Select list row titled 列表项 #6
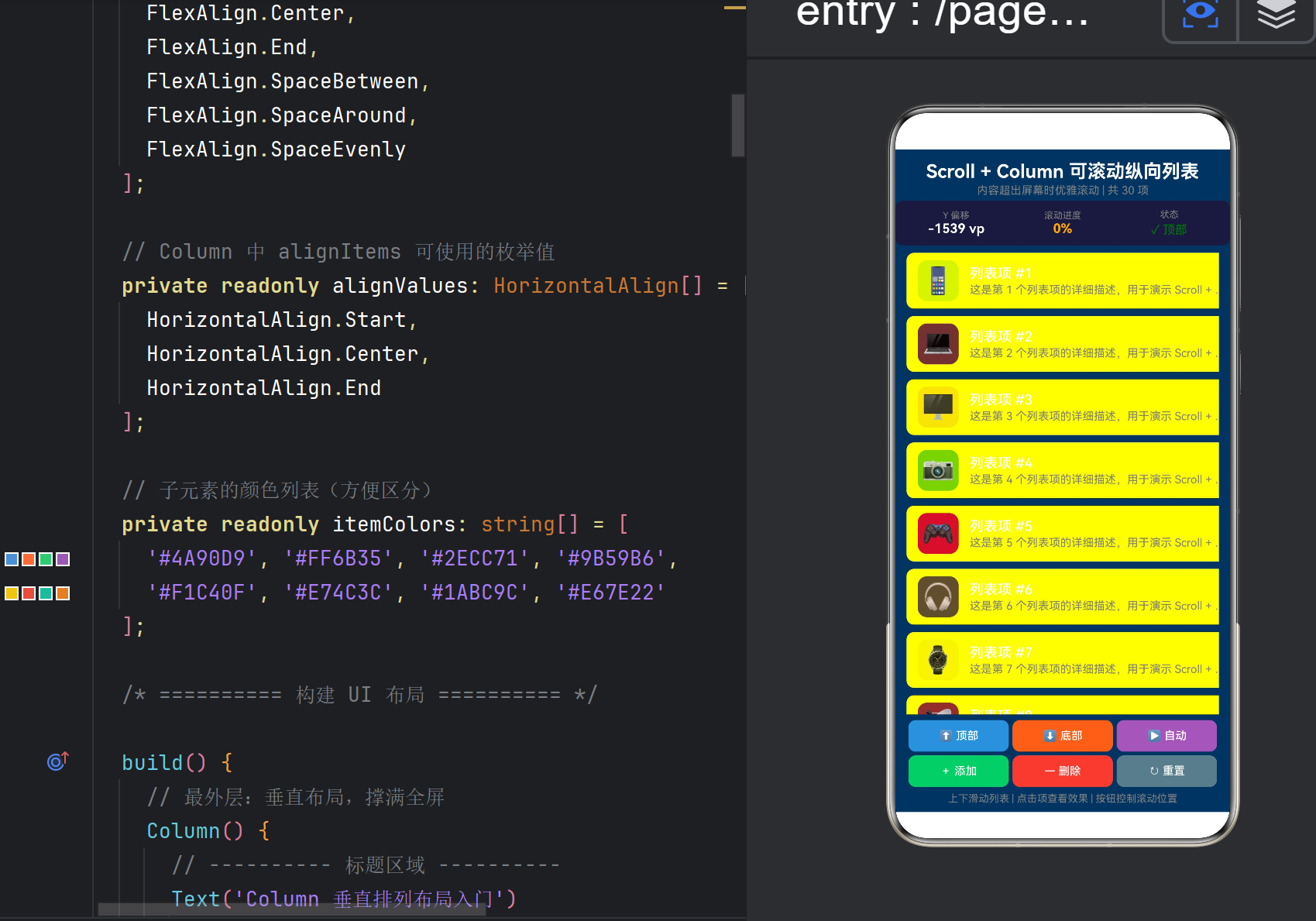This screenshot has height=921, width=1316. point(1062,597)
